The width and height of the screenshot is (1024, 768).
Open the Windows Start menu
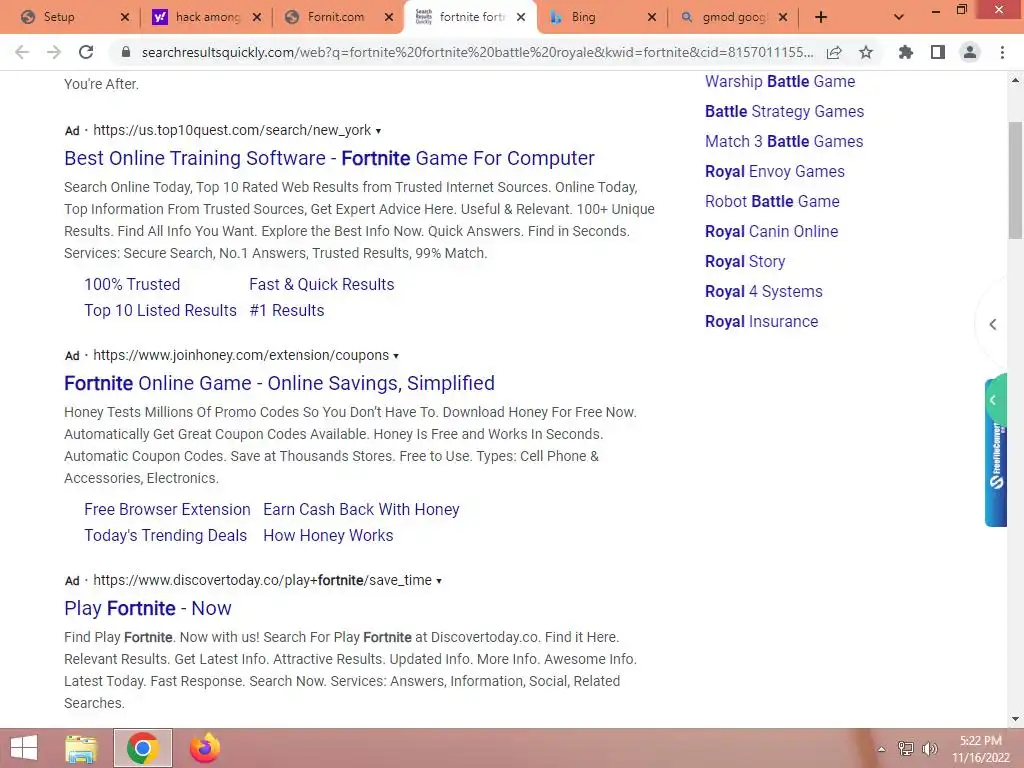(24, 748)
